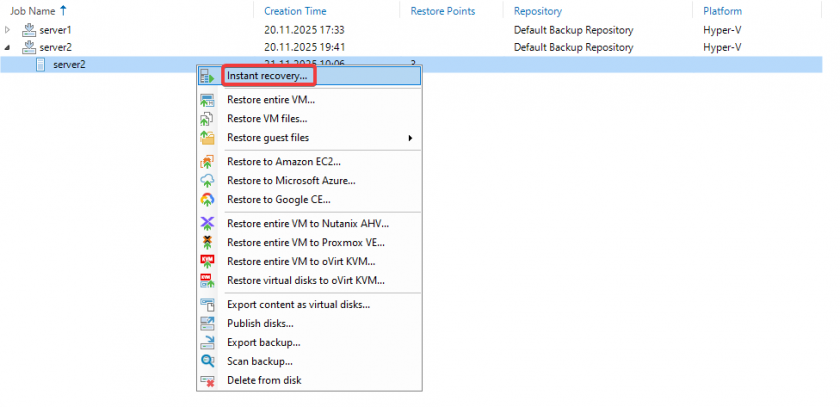
Task: Choose Export backup... option
Action: tap(263, 342)
